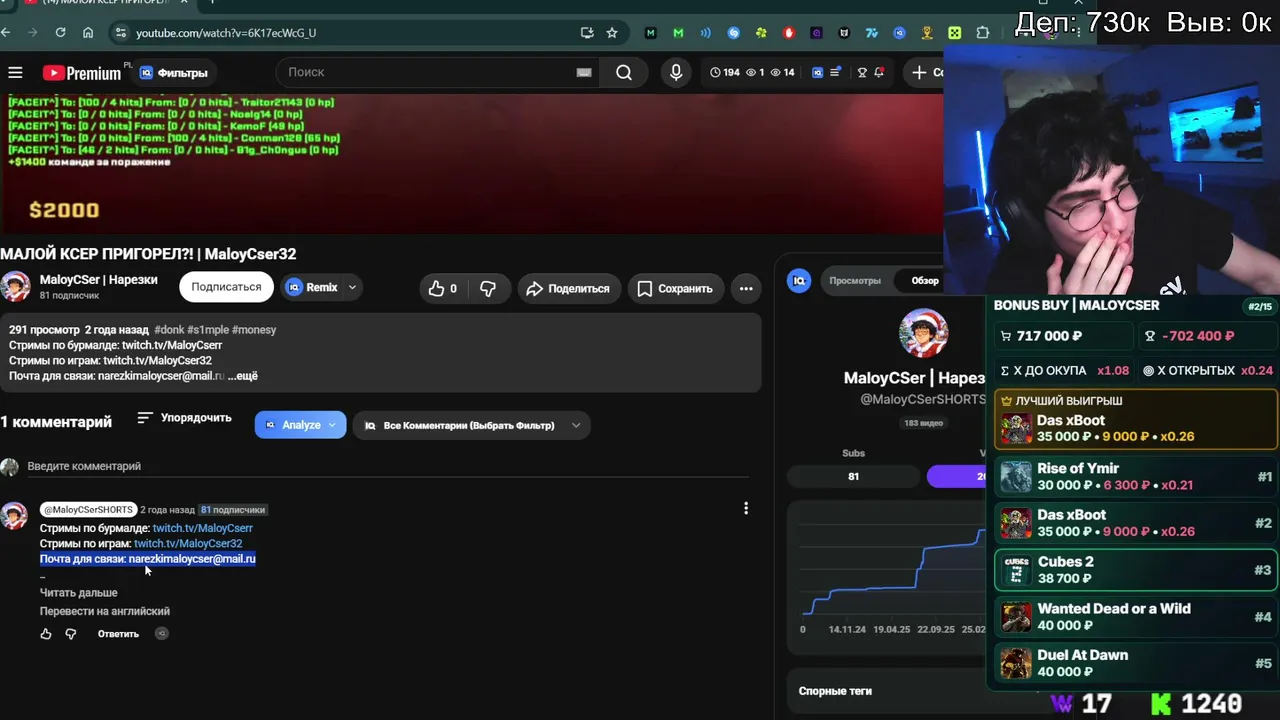Screen dimensions: 1280x720
Task: Open the Shazam extension icon
Action: click(x=734, y=33)
